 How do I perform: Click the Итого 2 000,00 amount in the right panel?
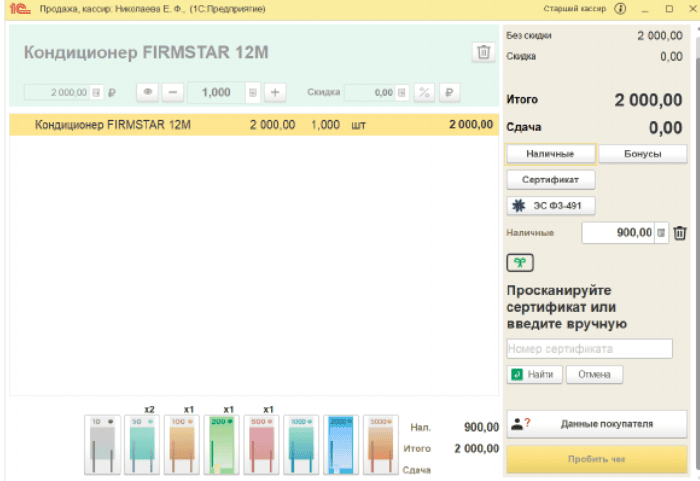[648, 100]
